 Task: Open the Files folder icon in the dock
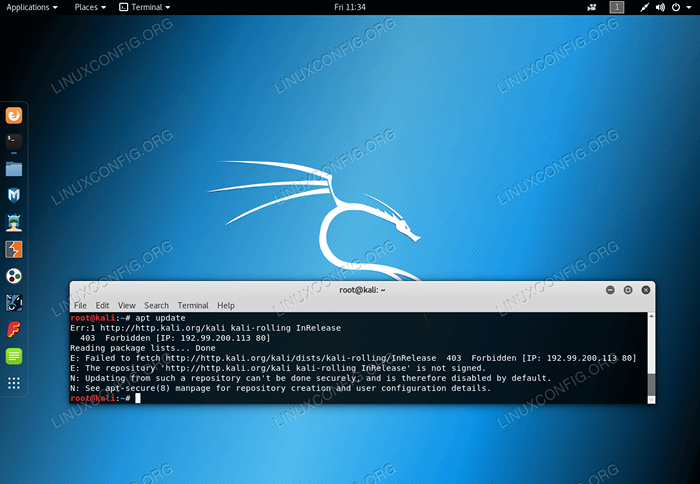click(14, 169)
